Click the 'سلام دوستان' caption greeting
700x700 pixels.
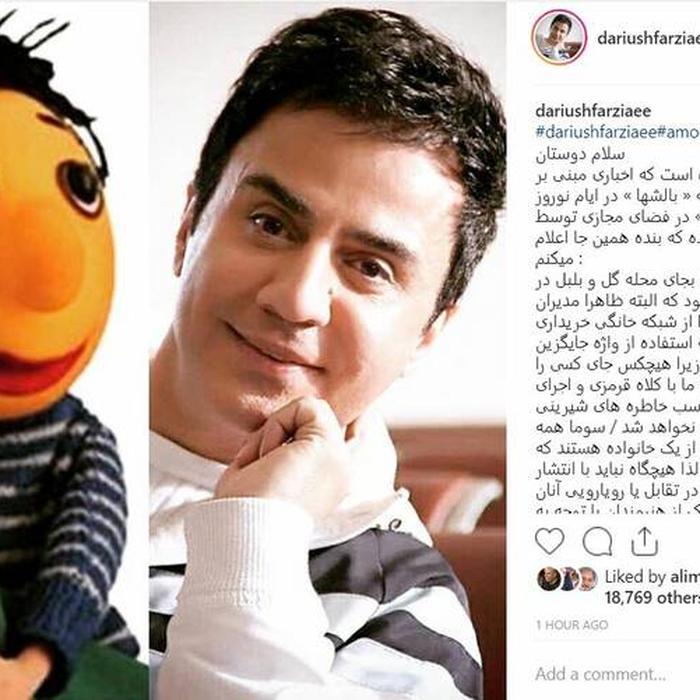(x=580, y=155)
